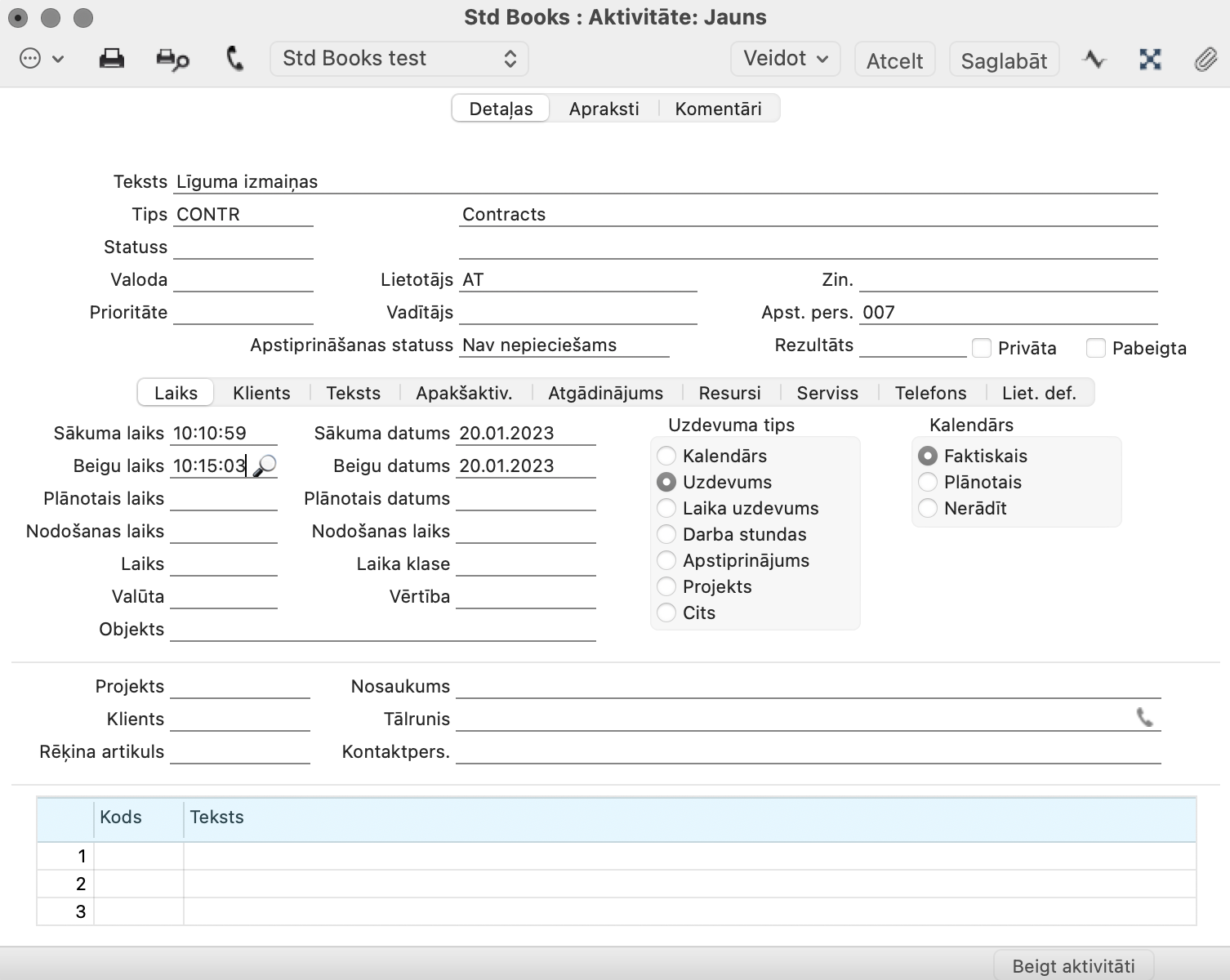This screenshot has width=1230, height=980.
Task: Click Sākuma laiks field 10:10:59
Action: tap(224, 433)
